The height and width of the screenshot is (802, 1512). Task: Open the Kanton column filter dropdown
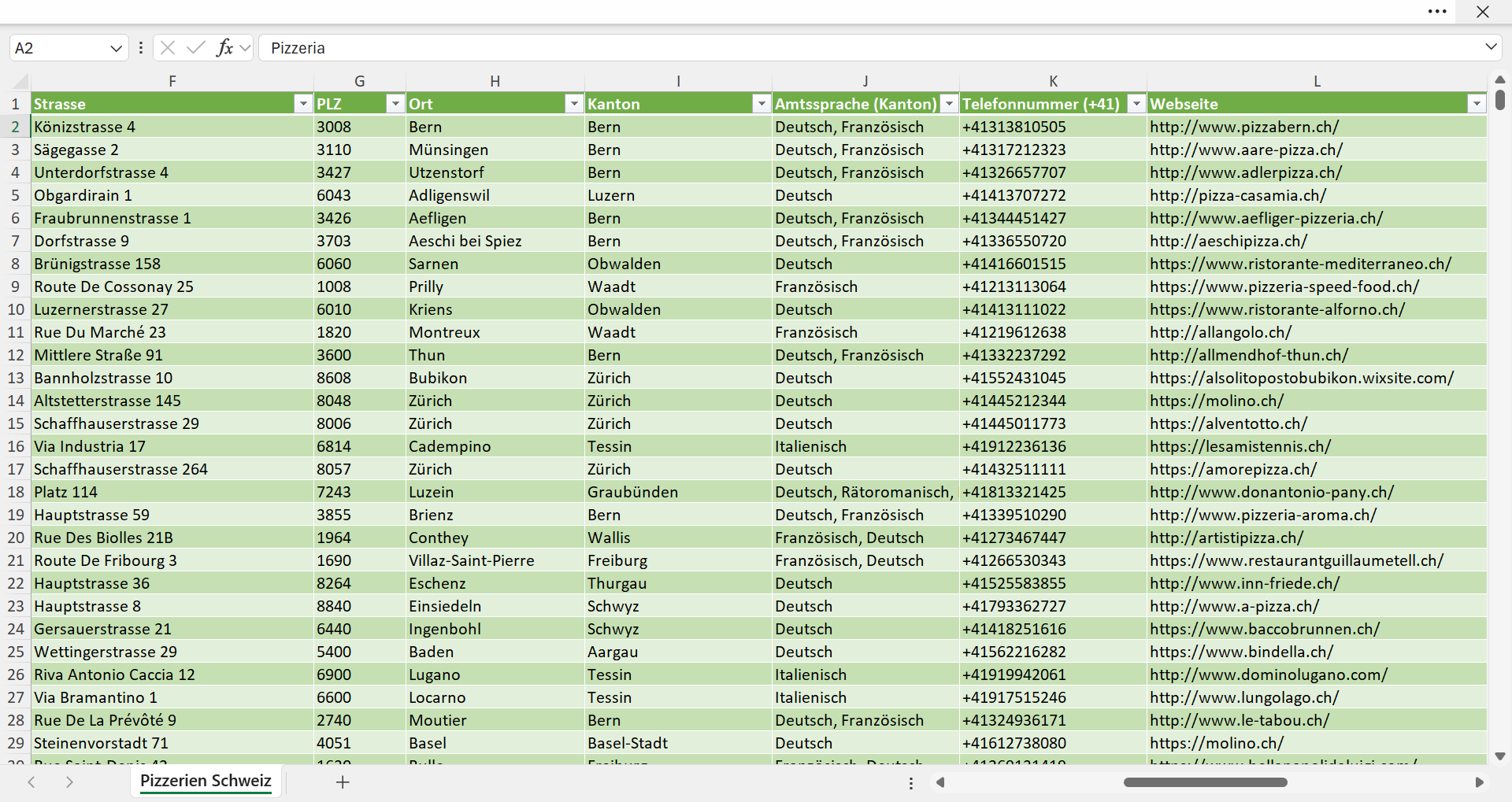762,104
